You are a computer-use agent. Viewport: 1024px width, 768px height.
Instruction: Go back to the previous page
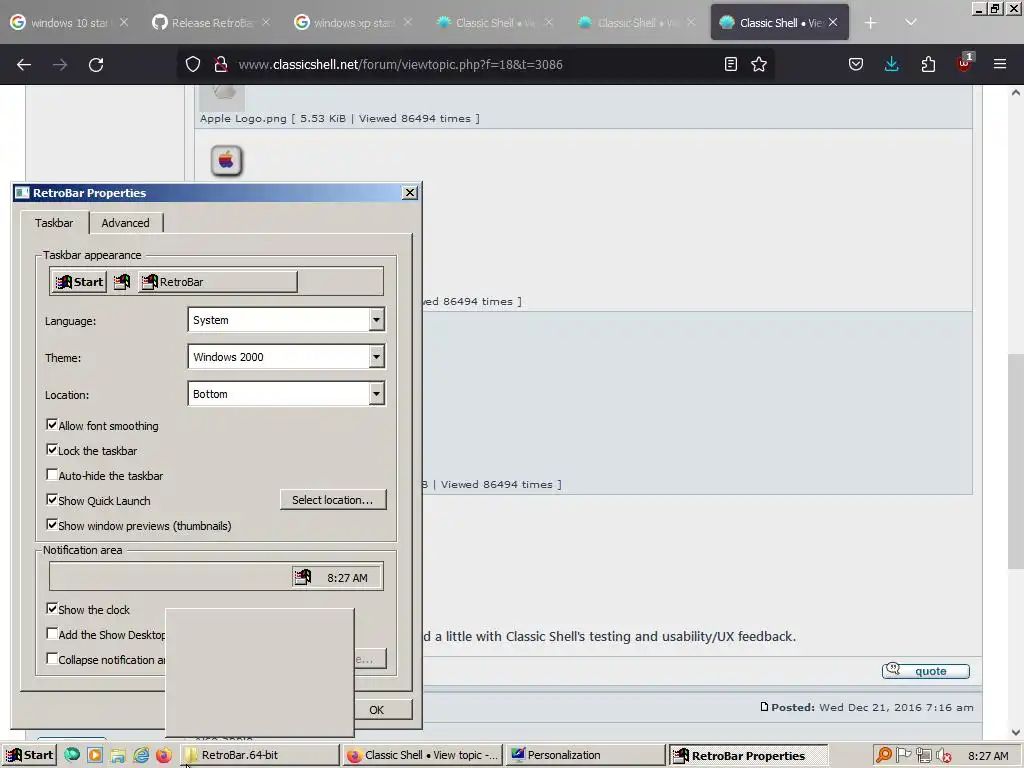(24, 65)
